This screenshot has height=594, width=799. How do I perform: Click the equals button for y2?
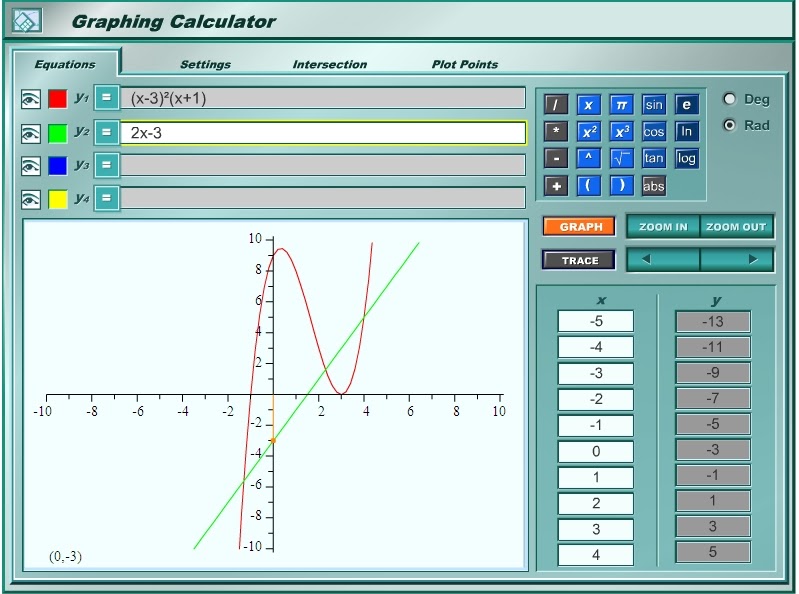(x=106, y=132)
